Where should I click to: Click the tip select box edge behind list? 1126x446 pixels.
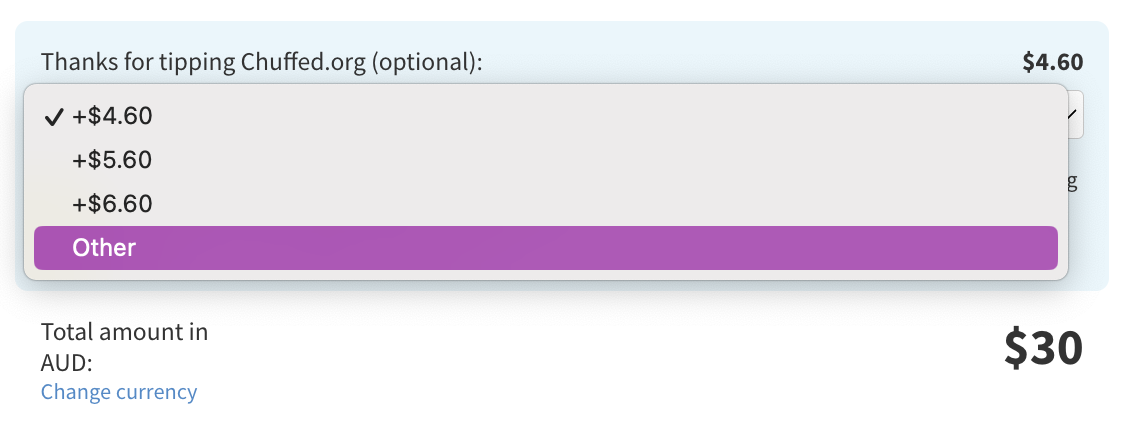[1076, 115]
